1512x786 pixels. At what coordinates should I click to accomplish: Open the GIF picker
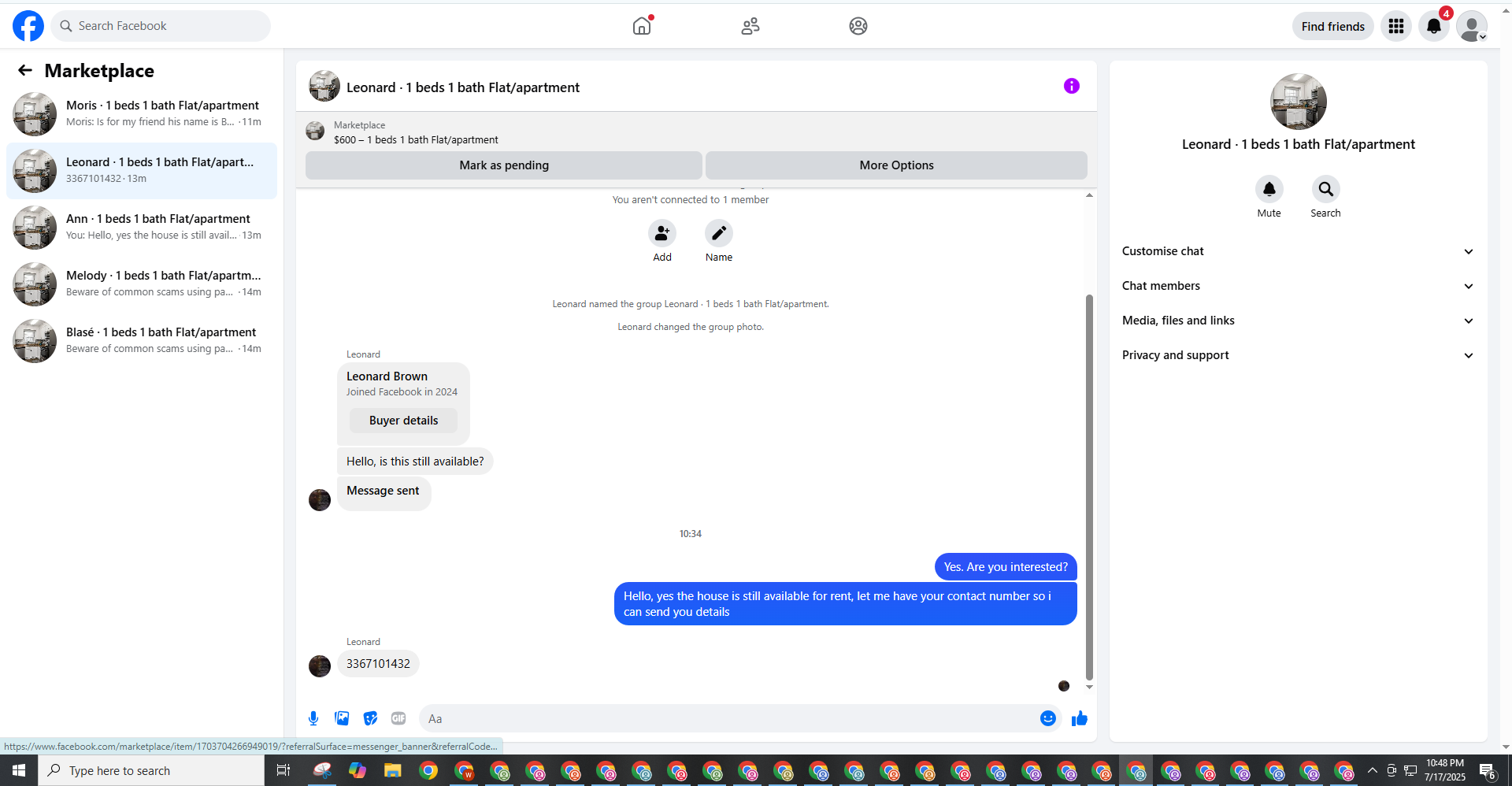point(398,718)
